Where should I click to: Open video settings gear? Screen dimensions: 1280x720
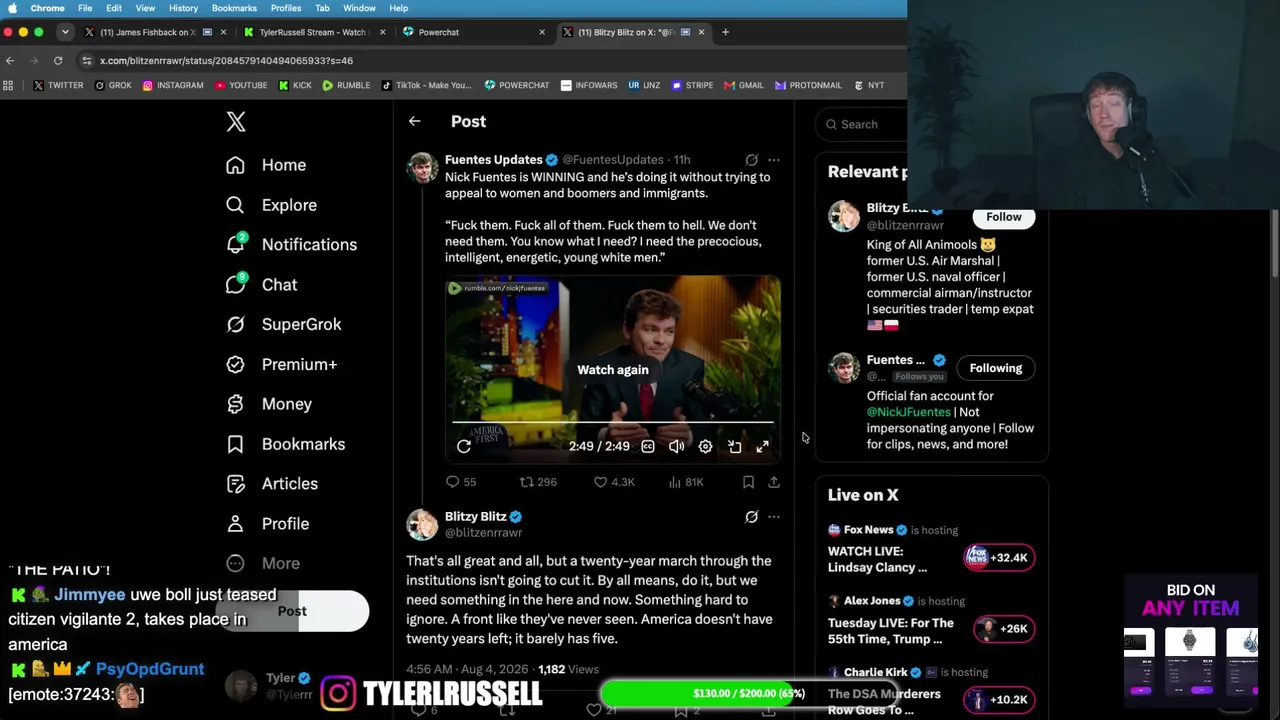click(705, 446)
